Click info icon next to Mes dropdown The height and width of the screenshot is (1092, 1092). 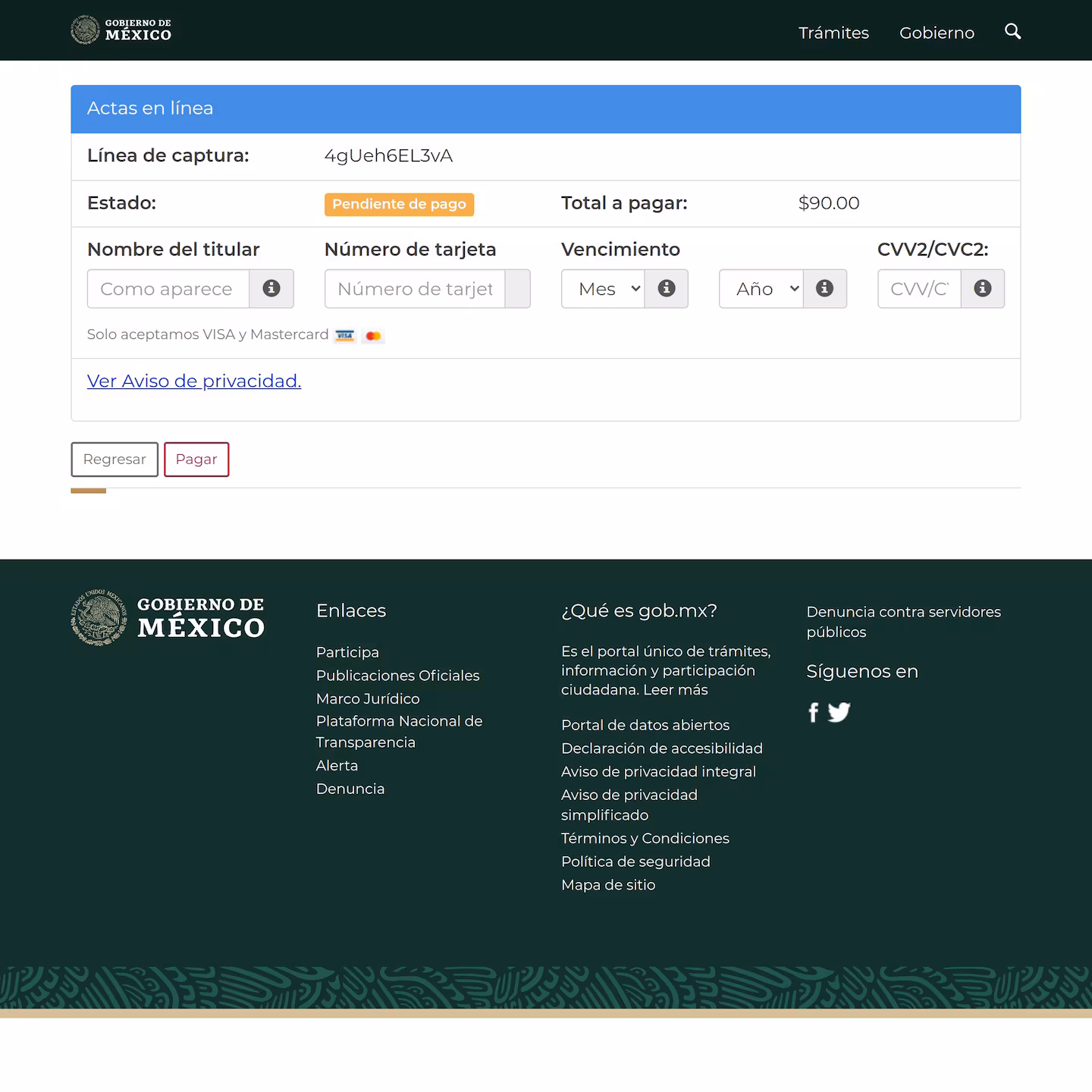click(x=667, y=289)
